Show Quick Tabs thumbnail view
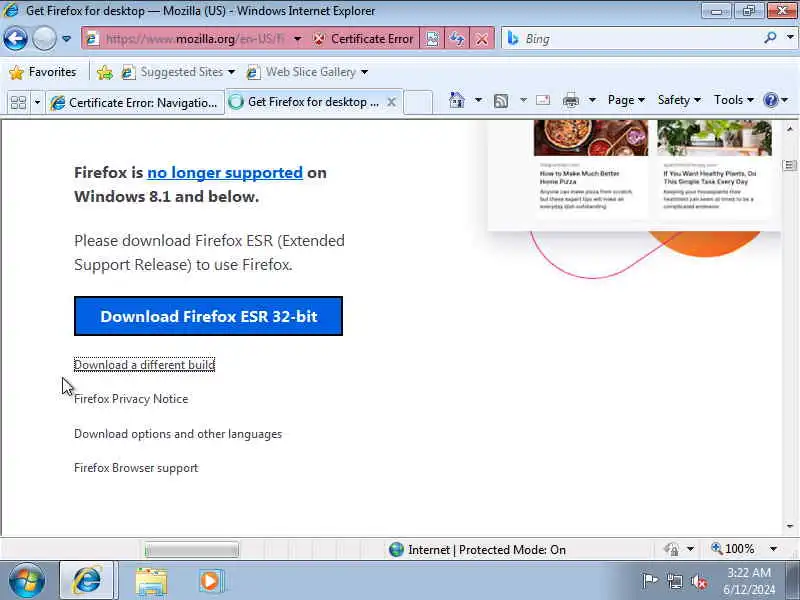The width and height of the screenshot is (800, 600). click(x=18, y=103)
